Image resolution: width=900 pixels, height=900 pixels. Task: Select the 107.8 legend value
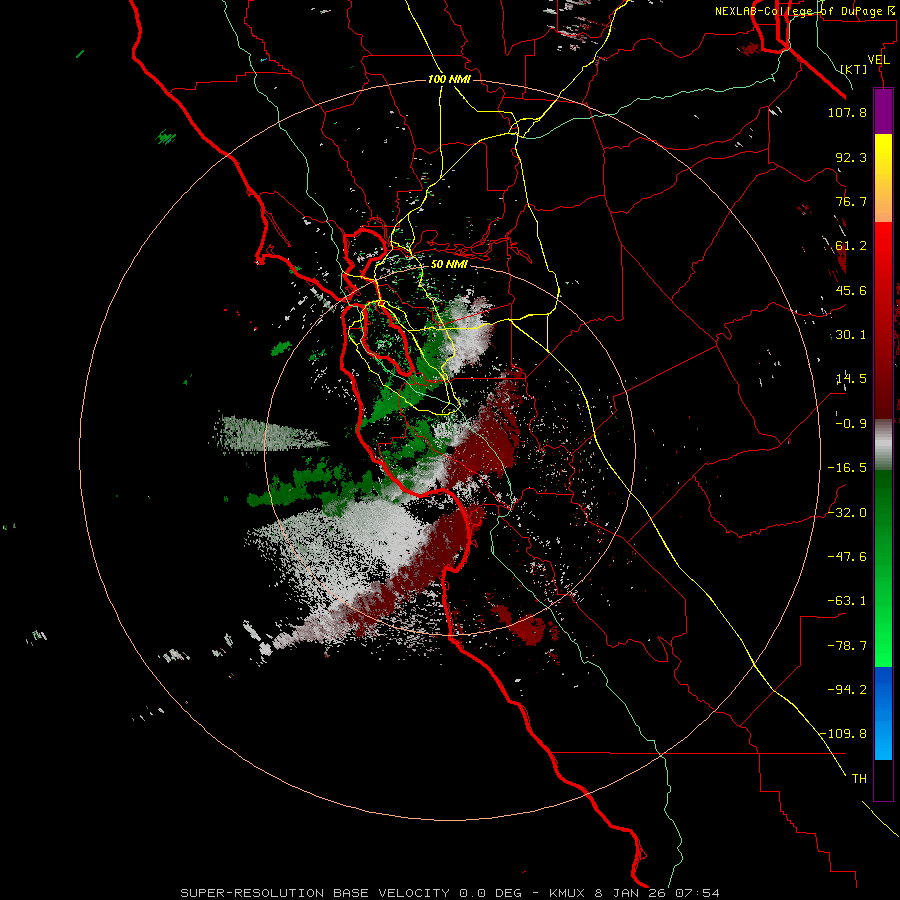pos(847,112)
